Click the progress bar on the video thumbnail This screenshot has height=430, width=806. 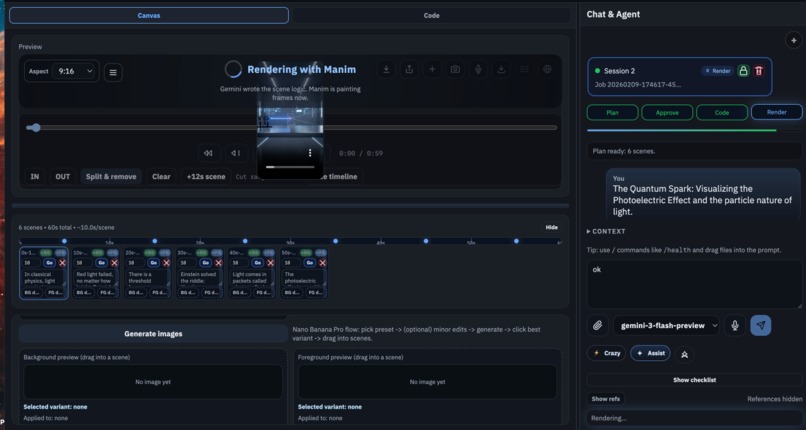(x=290, y=167)
